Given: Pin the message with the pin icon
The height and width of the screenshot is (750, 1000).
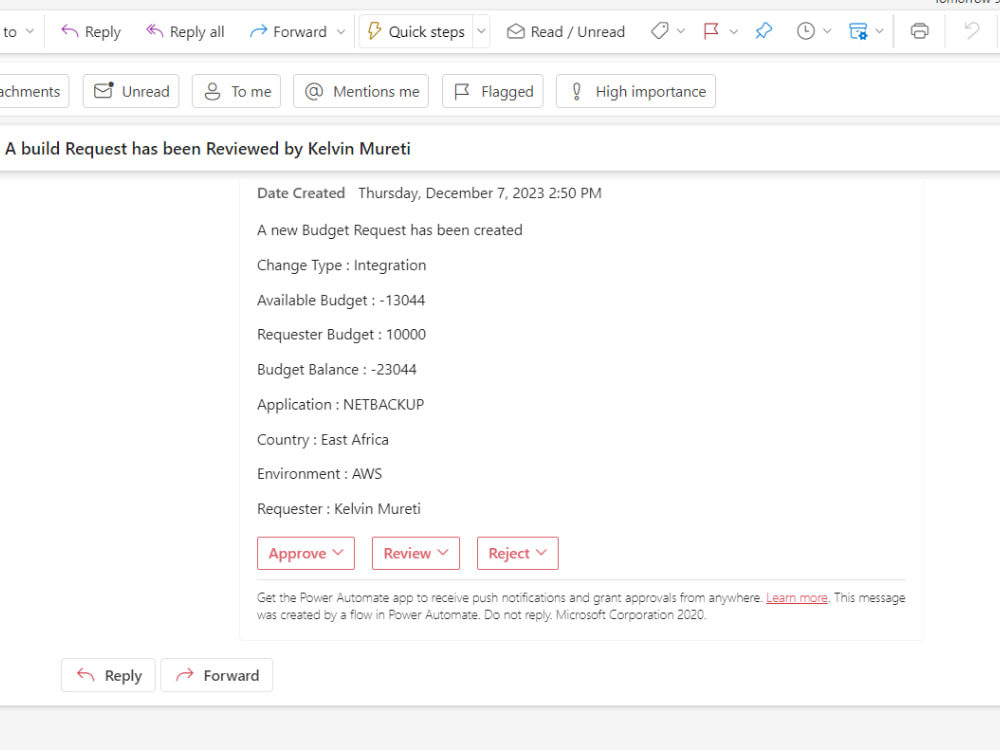Looking at the screenshot, I should coord(763,31).
